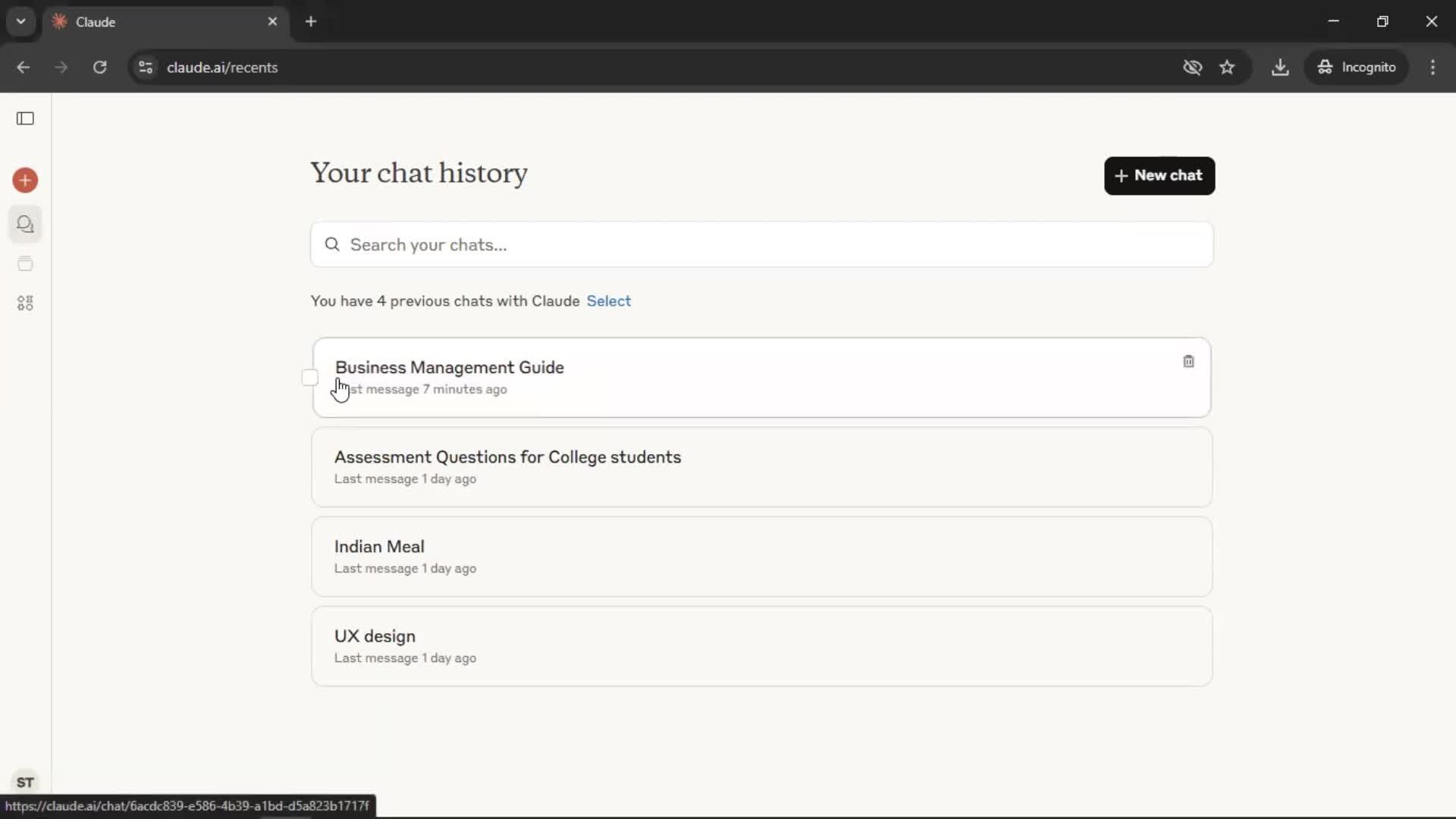Open the Projects icon in sidebar
Screen dimensions: 1456x819
(x=25, y=264)
